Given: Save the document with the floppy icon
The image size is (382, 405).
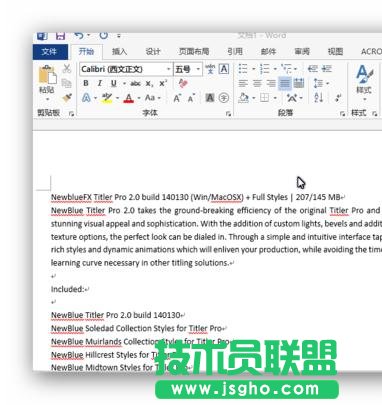Looking at the screenshot, I should (x=60, y=36).
